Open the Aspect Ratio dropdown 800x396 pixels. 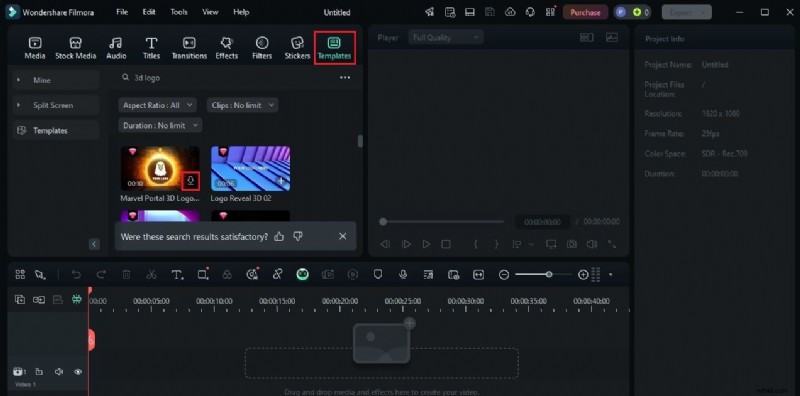[x=157, y=105]
